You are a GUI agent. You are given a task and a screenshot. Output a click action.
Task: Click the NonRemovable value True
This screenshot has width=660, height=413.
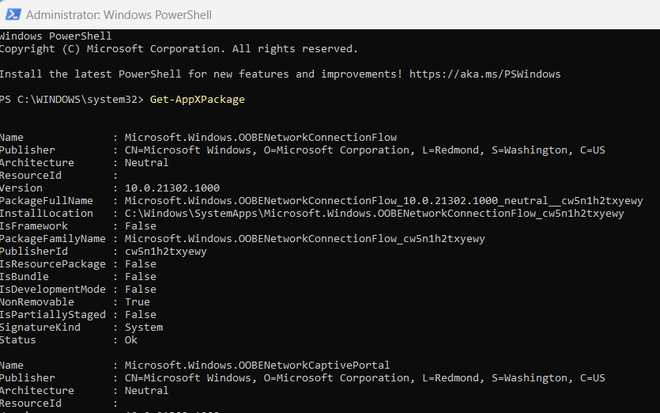click(x=138, y=301)
